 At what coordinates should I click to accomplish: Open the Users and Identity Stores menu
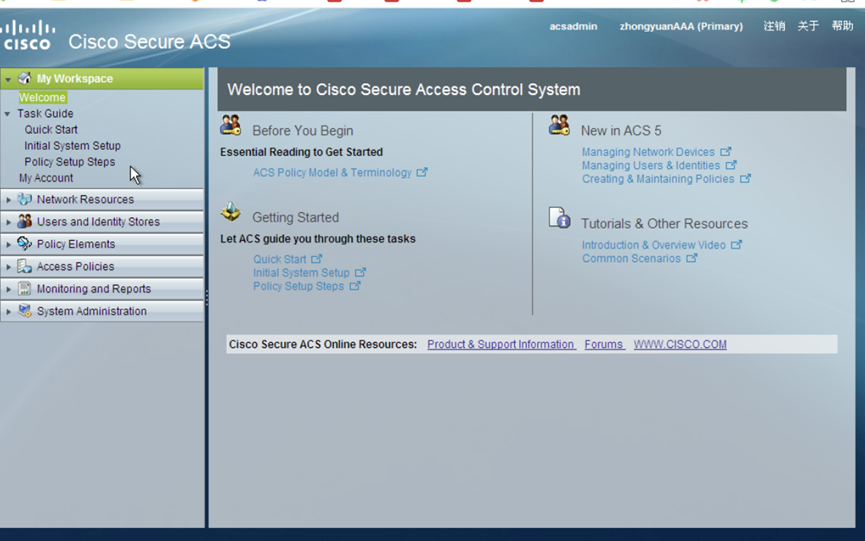click(102, 221)
